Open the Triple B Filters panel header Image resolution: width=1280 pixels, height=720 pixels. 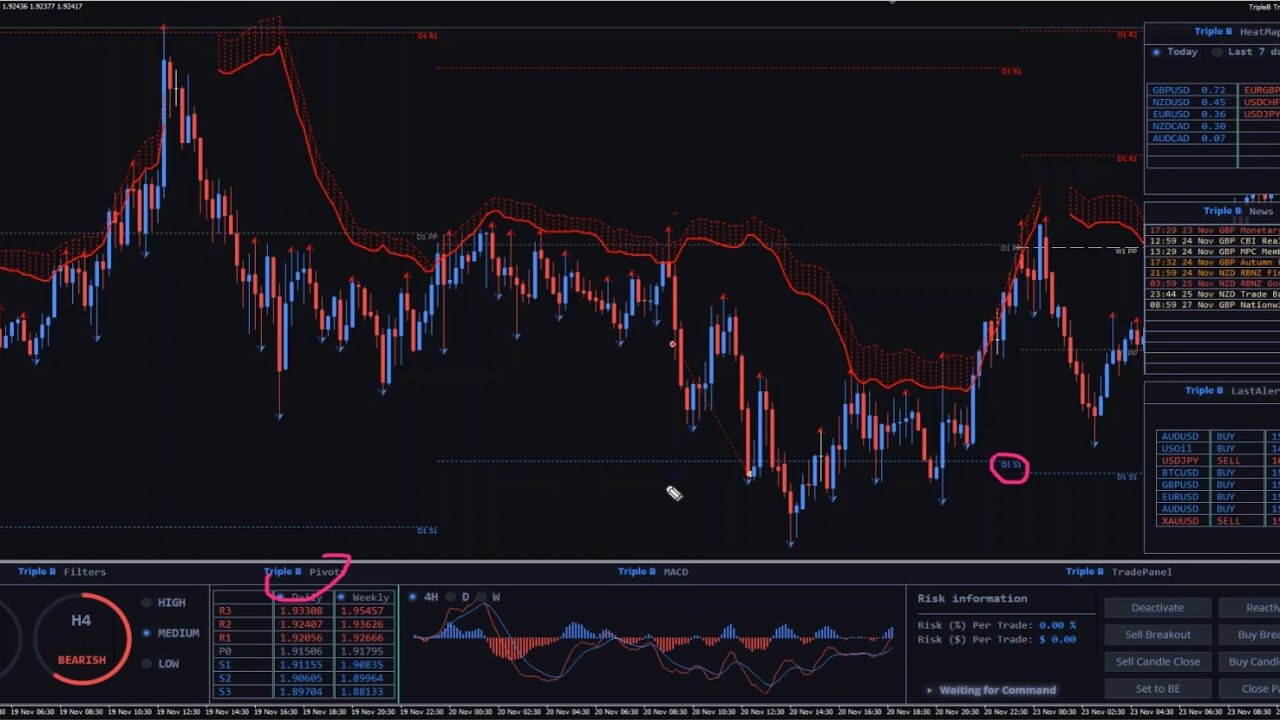pyautogui.click(x=62, y=572)
